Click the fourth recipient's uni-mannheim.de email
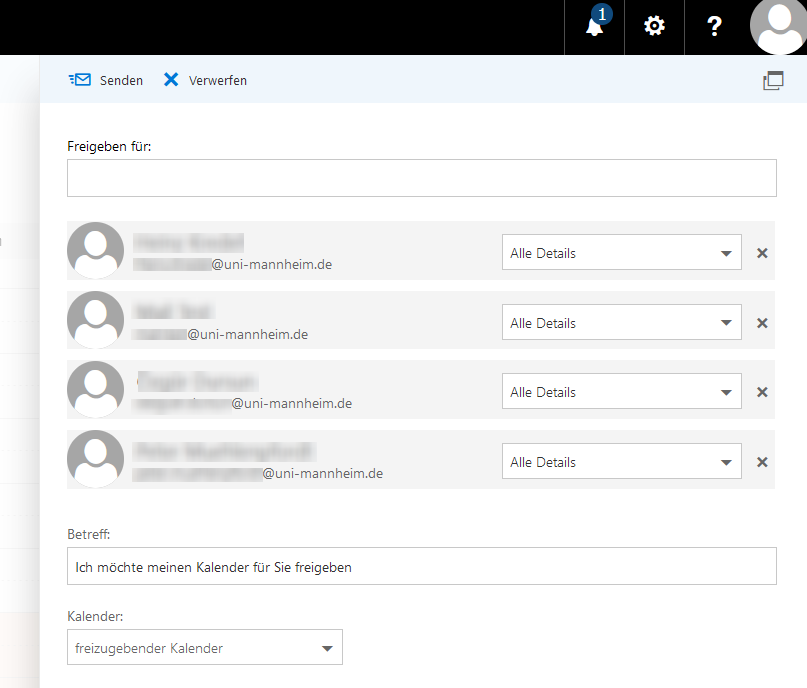Screen dimensions: 807x688 258,473
